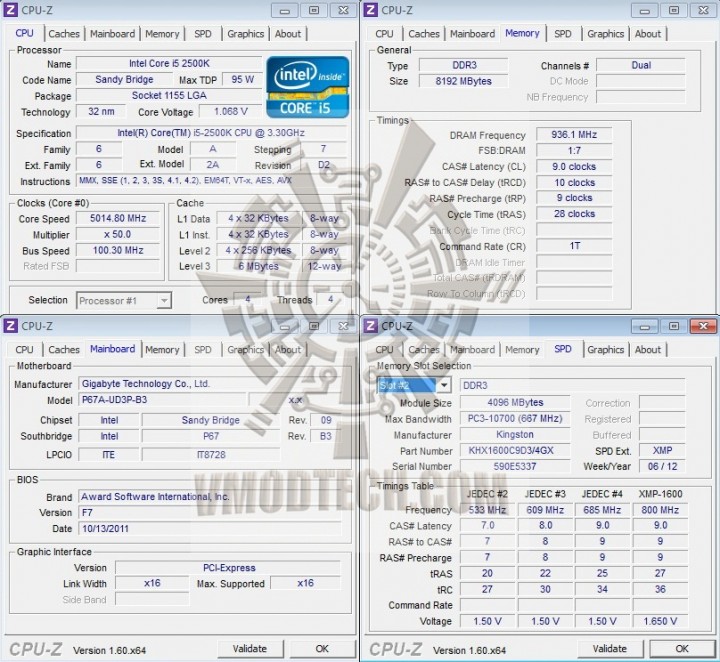Click the CAS# Latency value 9.0 clocks
720x662 pixels.
pos(574,167)
